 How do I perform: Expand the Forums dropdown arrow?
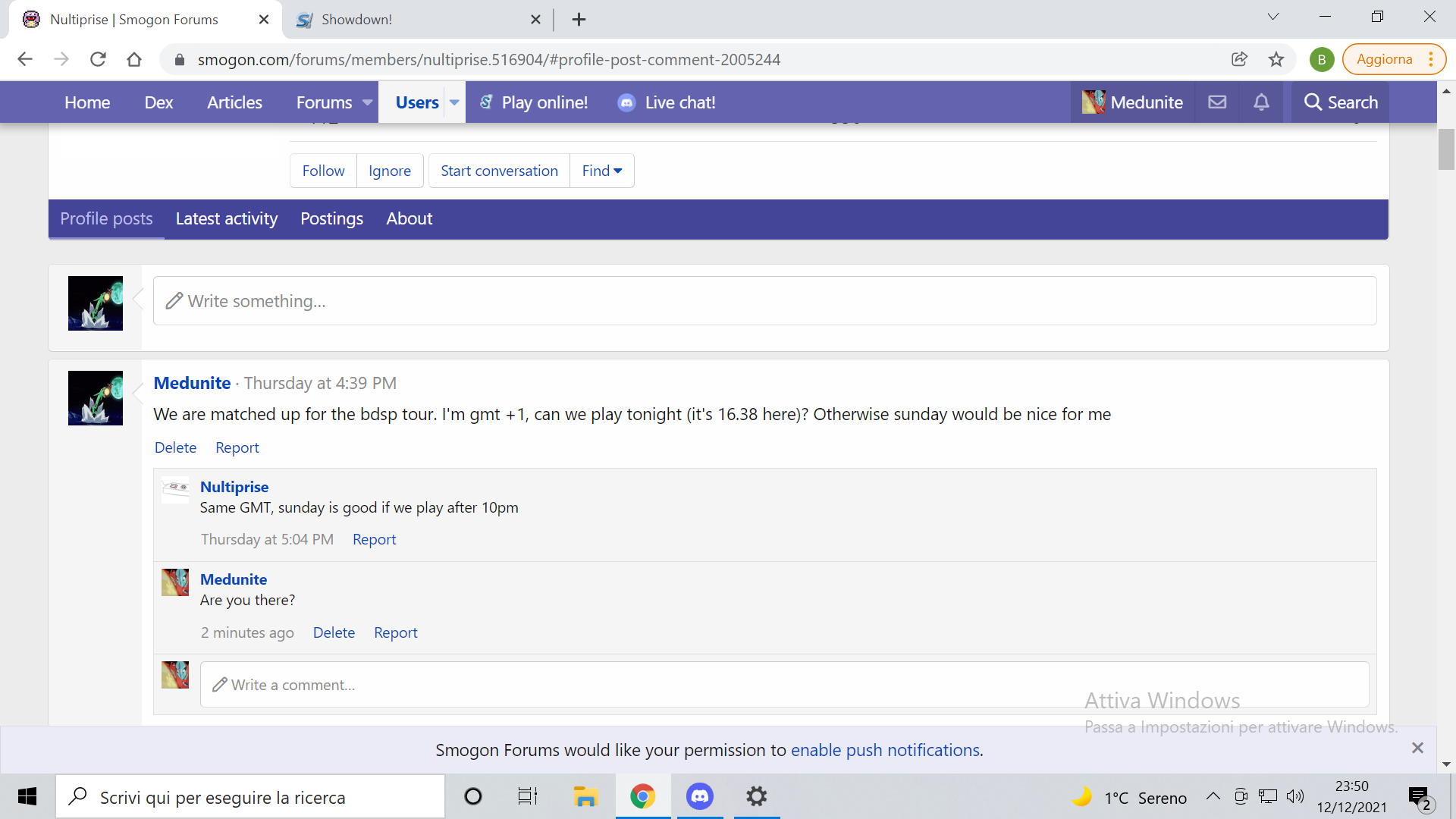coord(368,102)
